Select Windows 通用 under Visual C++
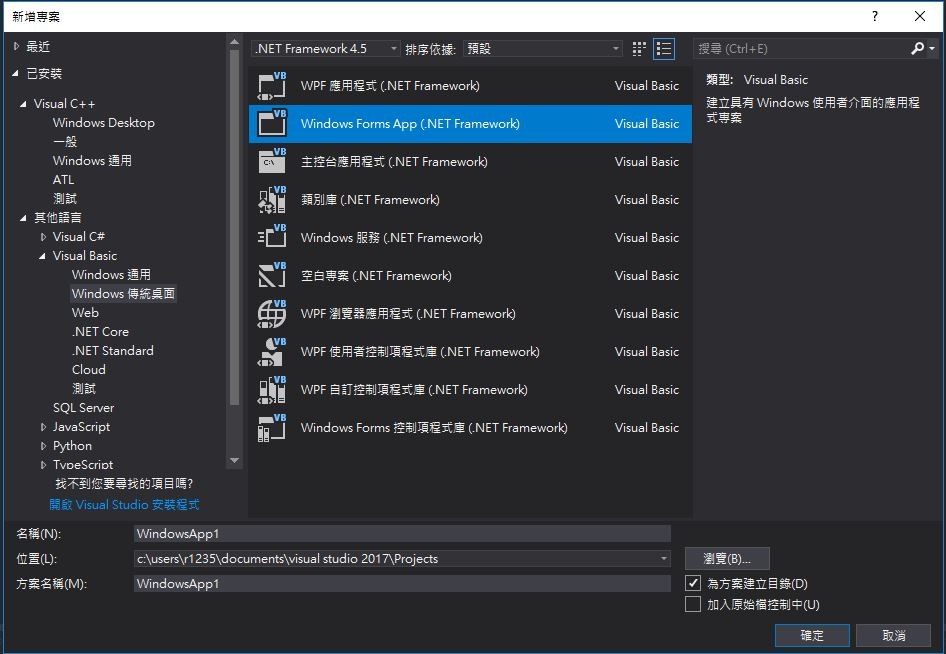The image size is (946, 654). [92, 160]
